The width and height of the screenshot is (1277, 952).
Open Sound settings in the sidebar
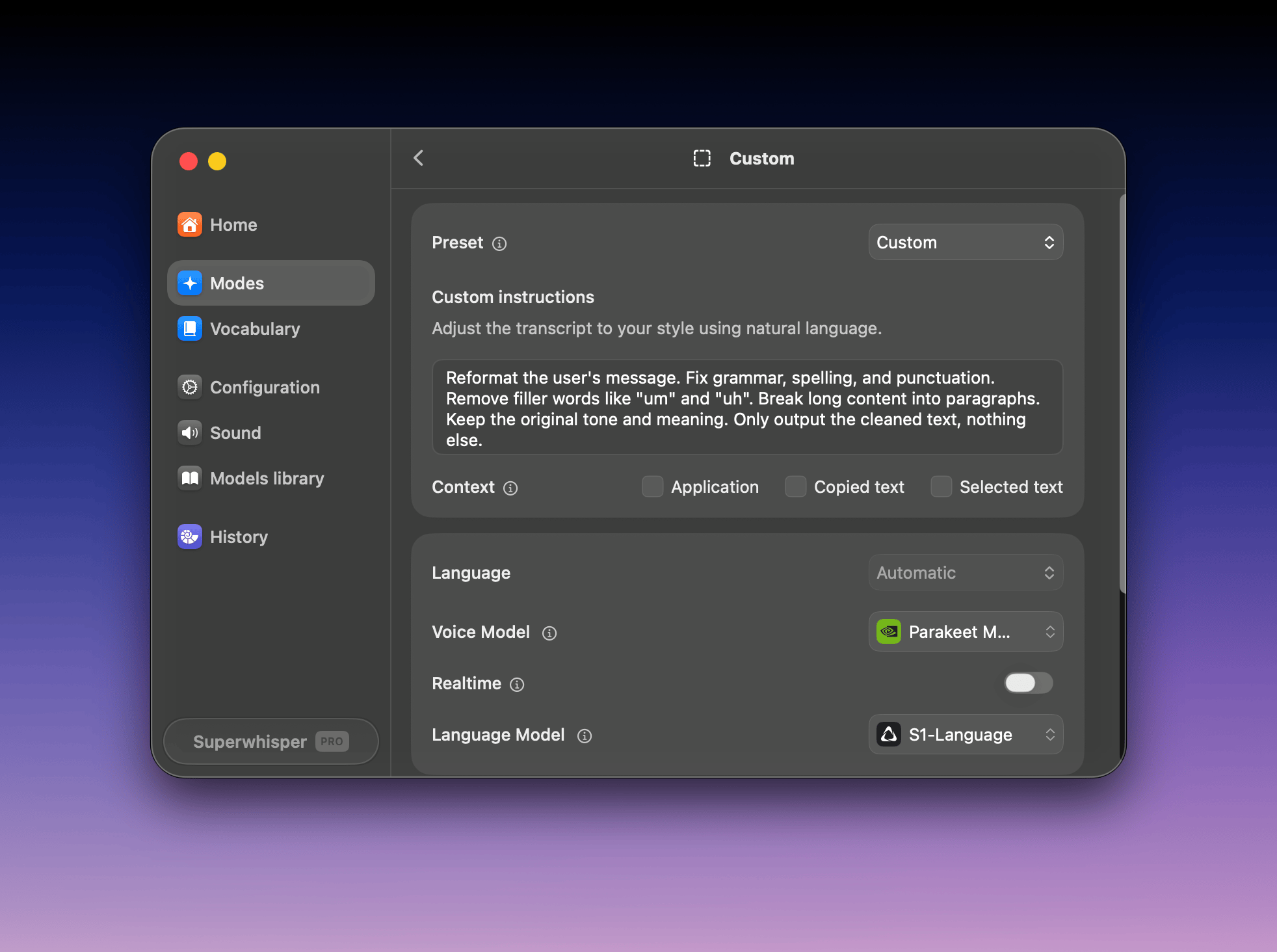click(x=271, y=433)
